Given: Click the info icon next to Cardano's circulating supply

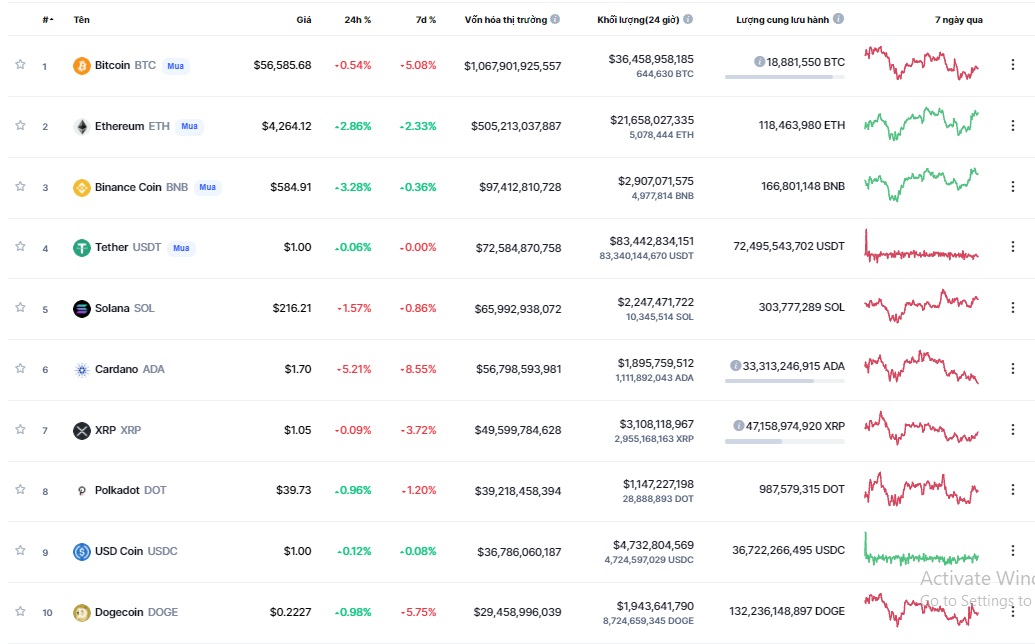Looking at the screenshot, I should coord(736,366).
